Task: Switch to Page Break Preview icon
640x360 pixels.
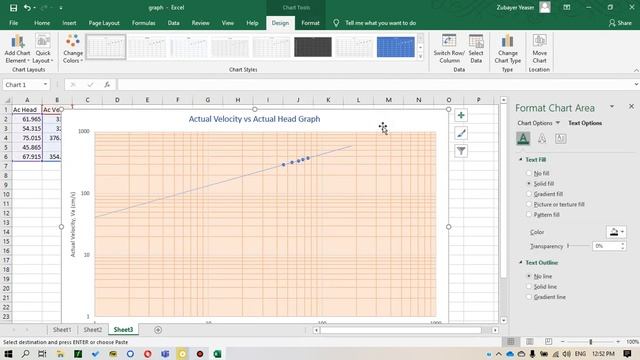Action: 548,341
